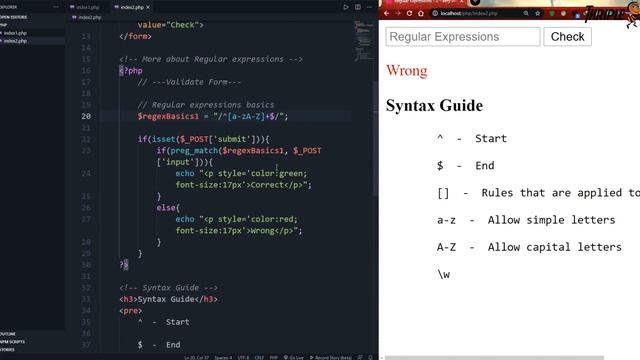This screenshot has width=640, height=360.
Task: Click the closing ?> tag
Action: [124, 265]
